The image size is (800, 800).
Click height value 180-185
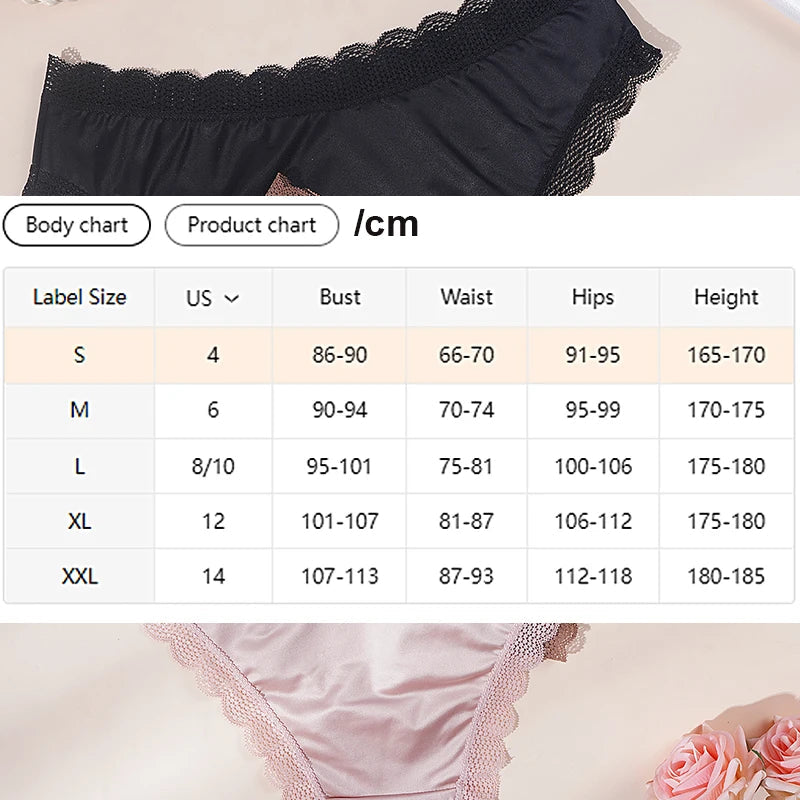726,576
